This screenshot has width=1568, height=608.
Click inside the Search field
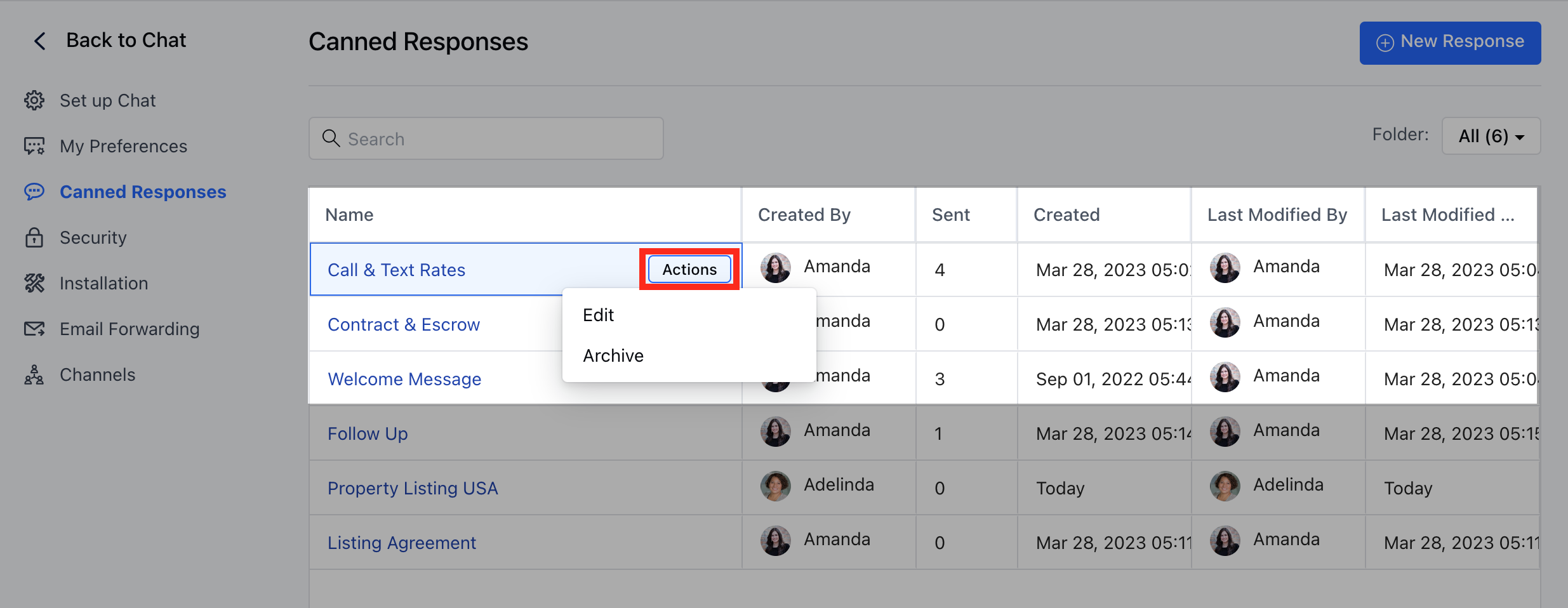coord(444,138)
